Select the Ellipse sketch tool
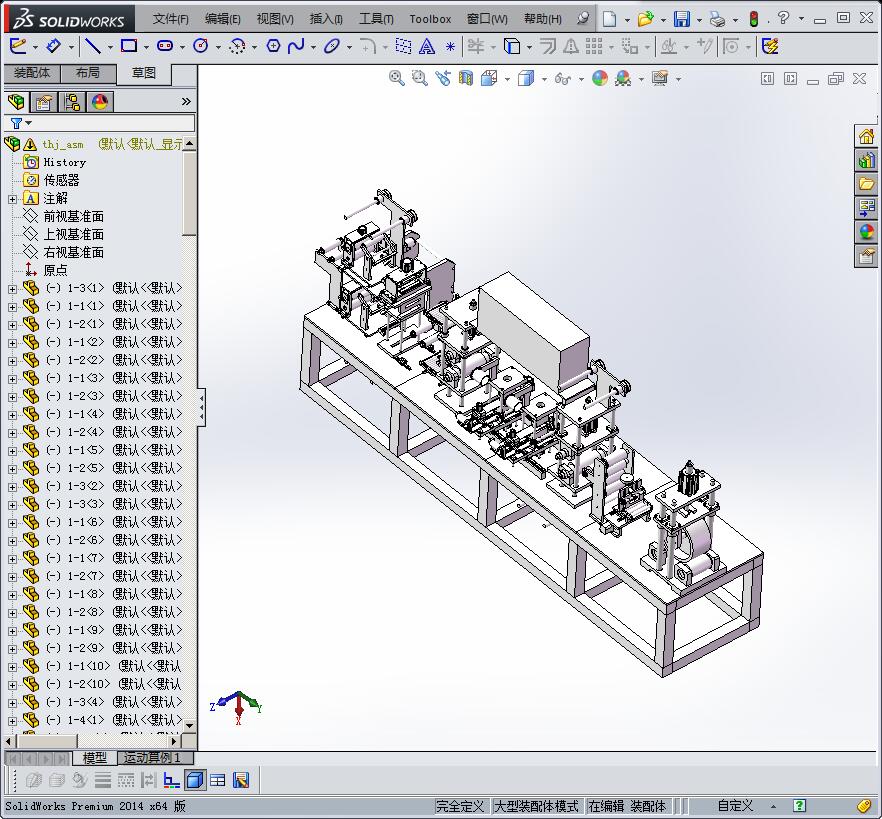 [331, 46]
